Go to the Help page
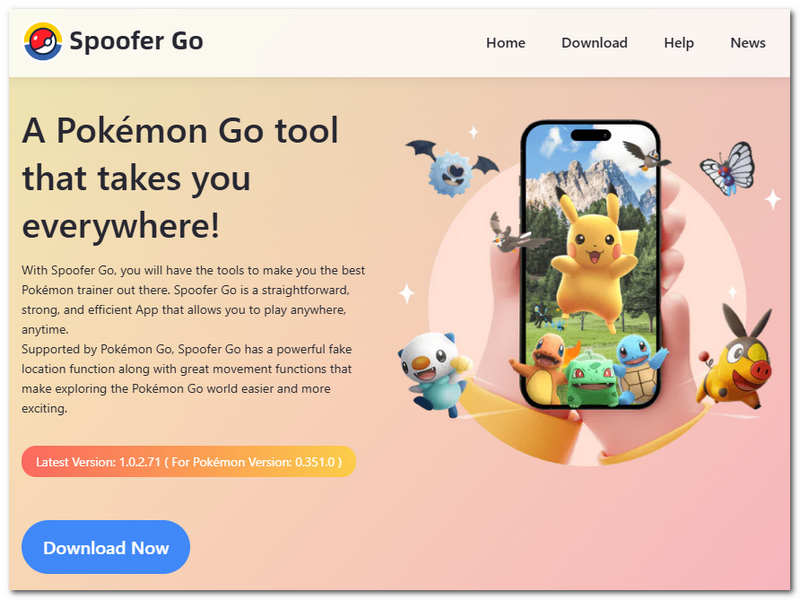 click(x=679, y=43)
